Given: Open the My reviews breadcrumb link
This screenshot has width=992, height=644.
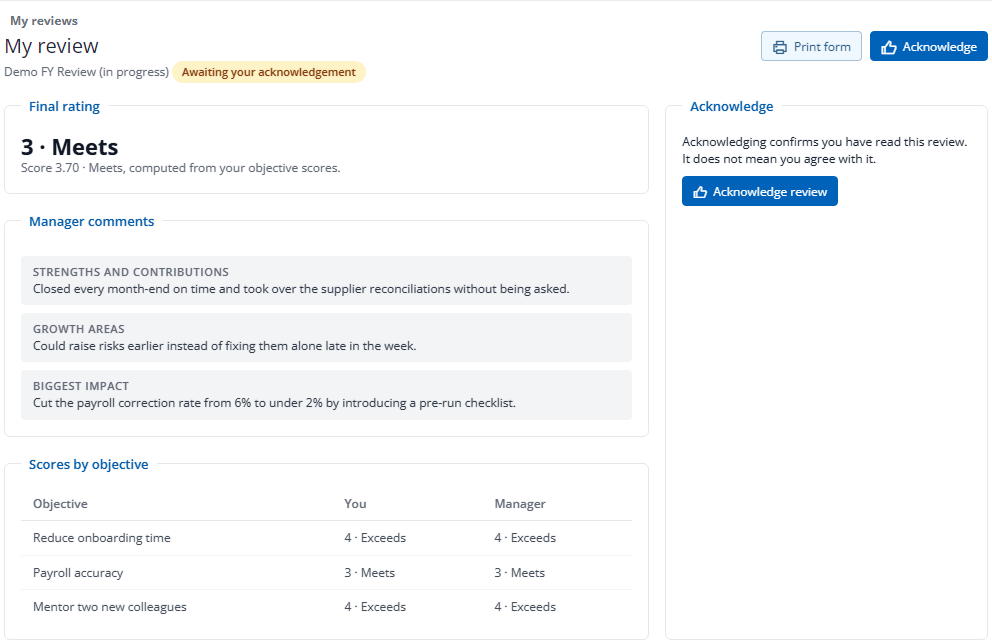Looking at the screenshot, I should tap(44, 21).
